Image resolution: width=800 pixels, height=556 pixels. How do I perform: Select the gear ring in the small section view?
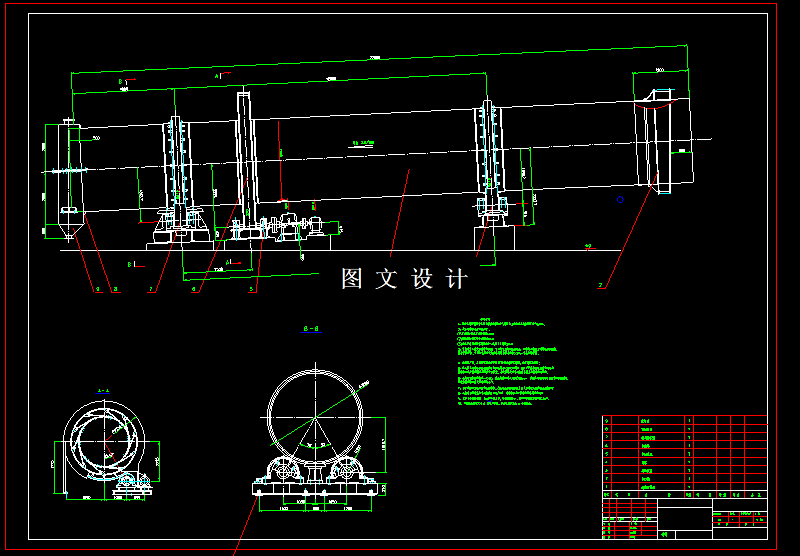pos(105,441)
